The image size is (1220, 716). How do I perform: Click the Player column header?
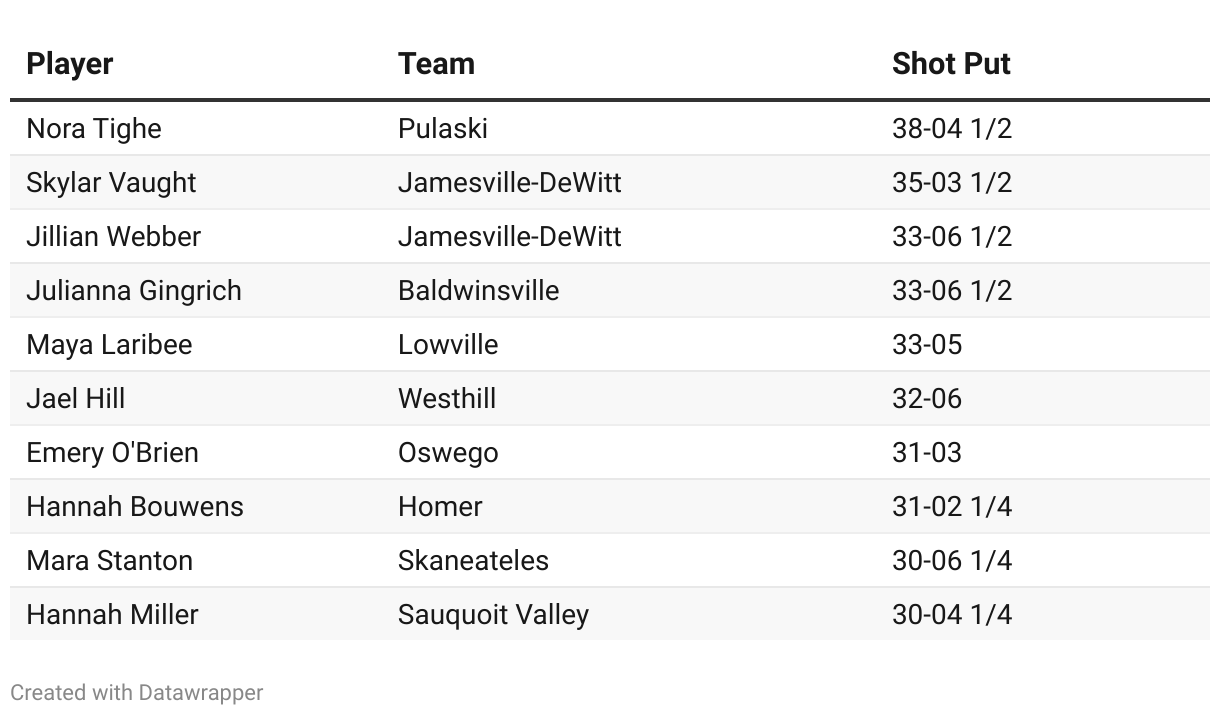(x=69, y=64)
